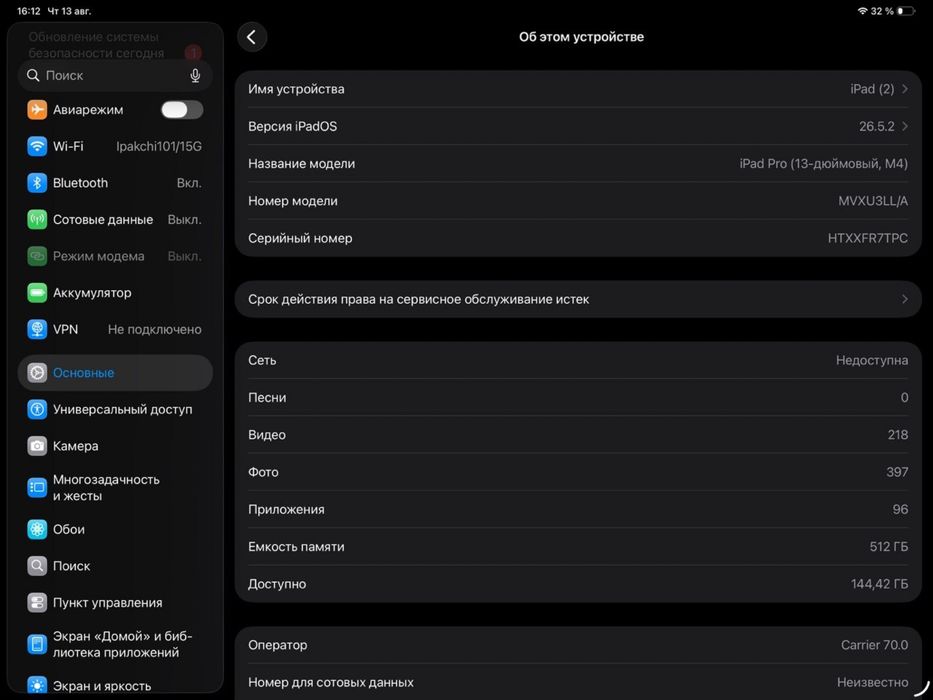Tap the Control Center toggles icon
The height and width of the screenshot is (700, 933).
(x=37, y=602)
